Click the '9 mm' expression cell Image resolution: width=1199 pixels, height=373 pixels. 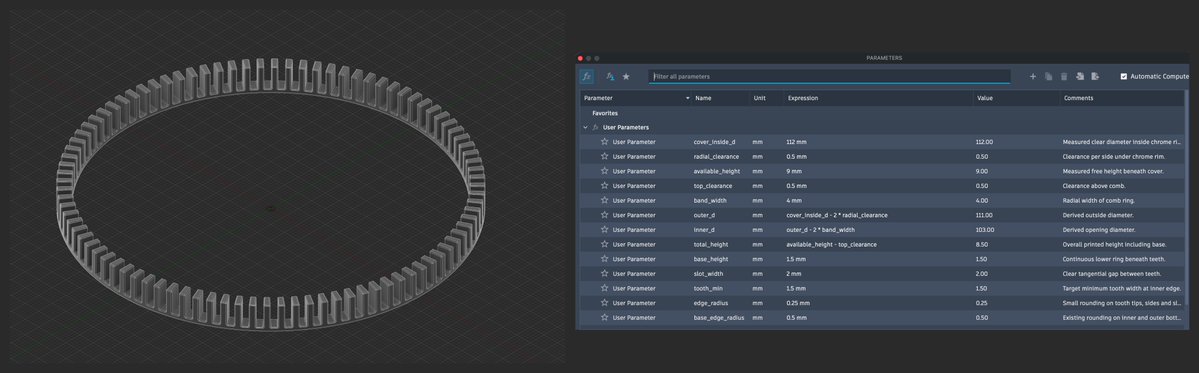pos(793,171)
